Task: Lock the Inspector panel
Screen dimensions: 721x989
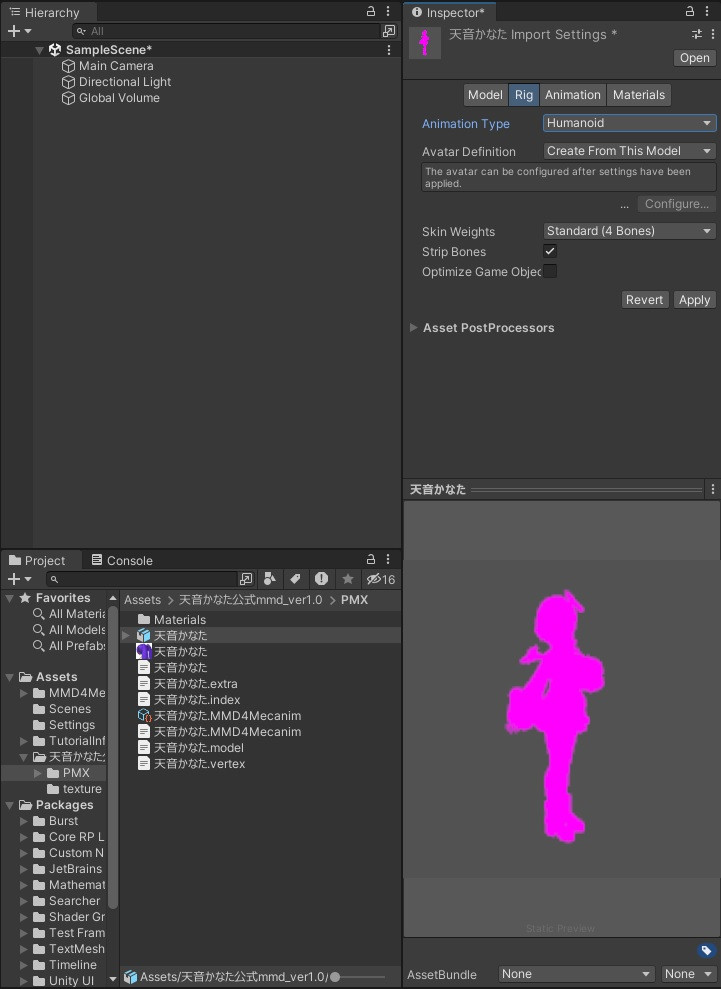Action: click(690, 11)
